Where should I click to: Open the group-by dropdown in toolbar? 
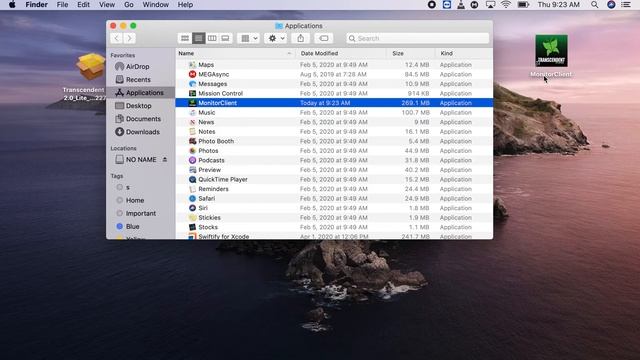[249, 38]
